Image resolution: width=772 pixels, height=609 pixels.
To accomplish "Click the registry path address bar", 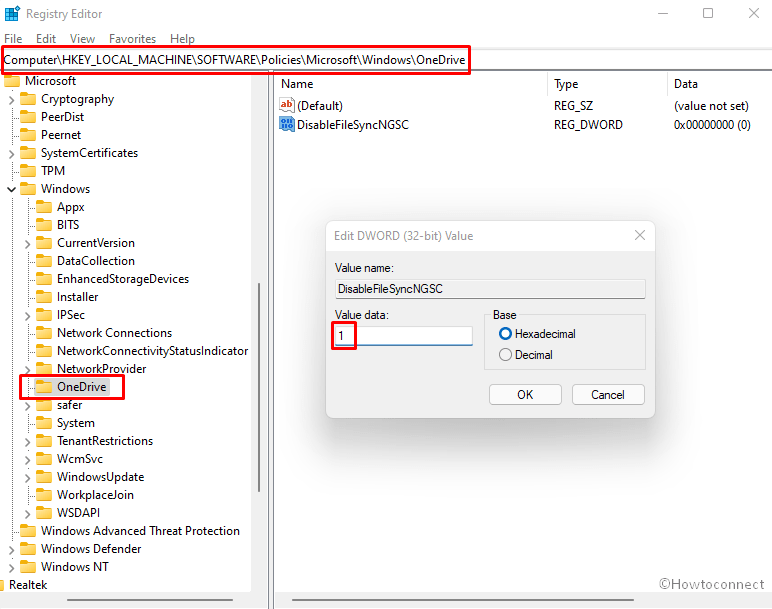I will tap(386, 60).
